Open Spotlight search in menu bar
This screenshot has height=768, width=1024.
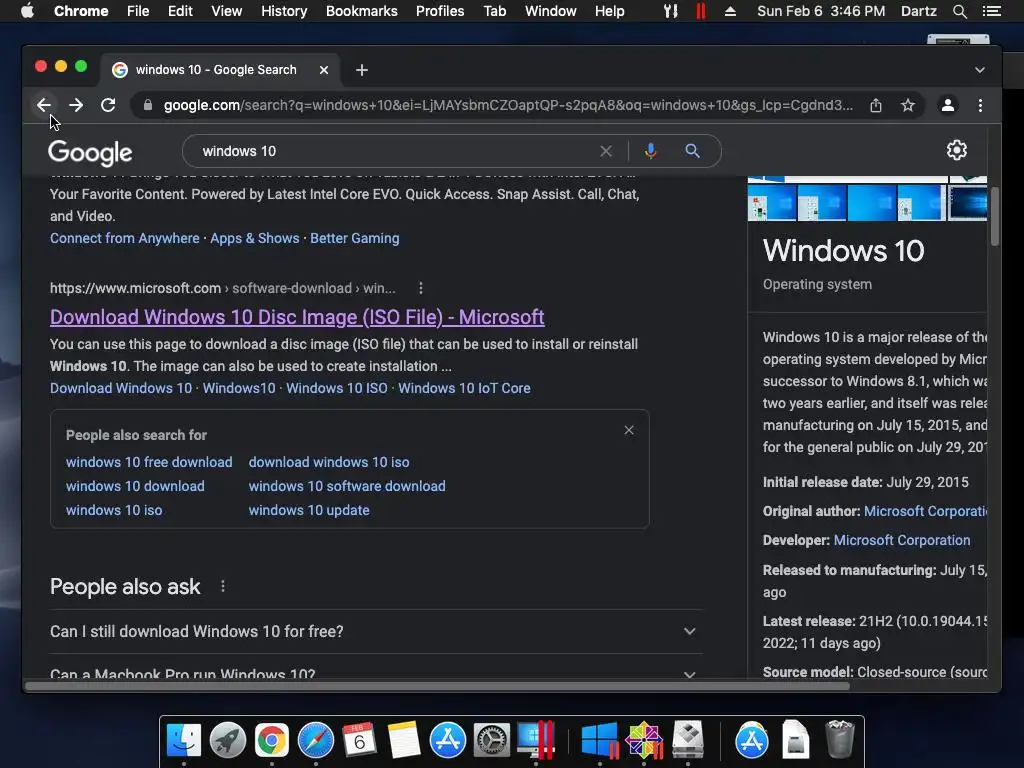tap(959, 11)
